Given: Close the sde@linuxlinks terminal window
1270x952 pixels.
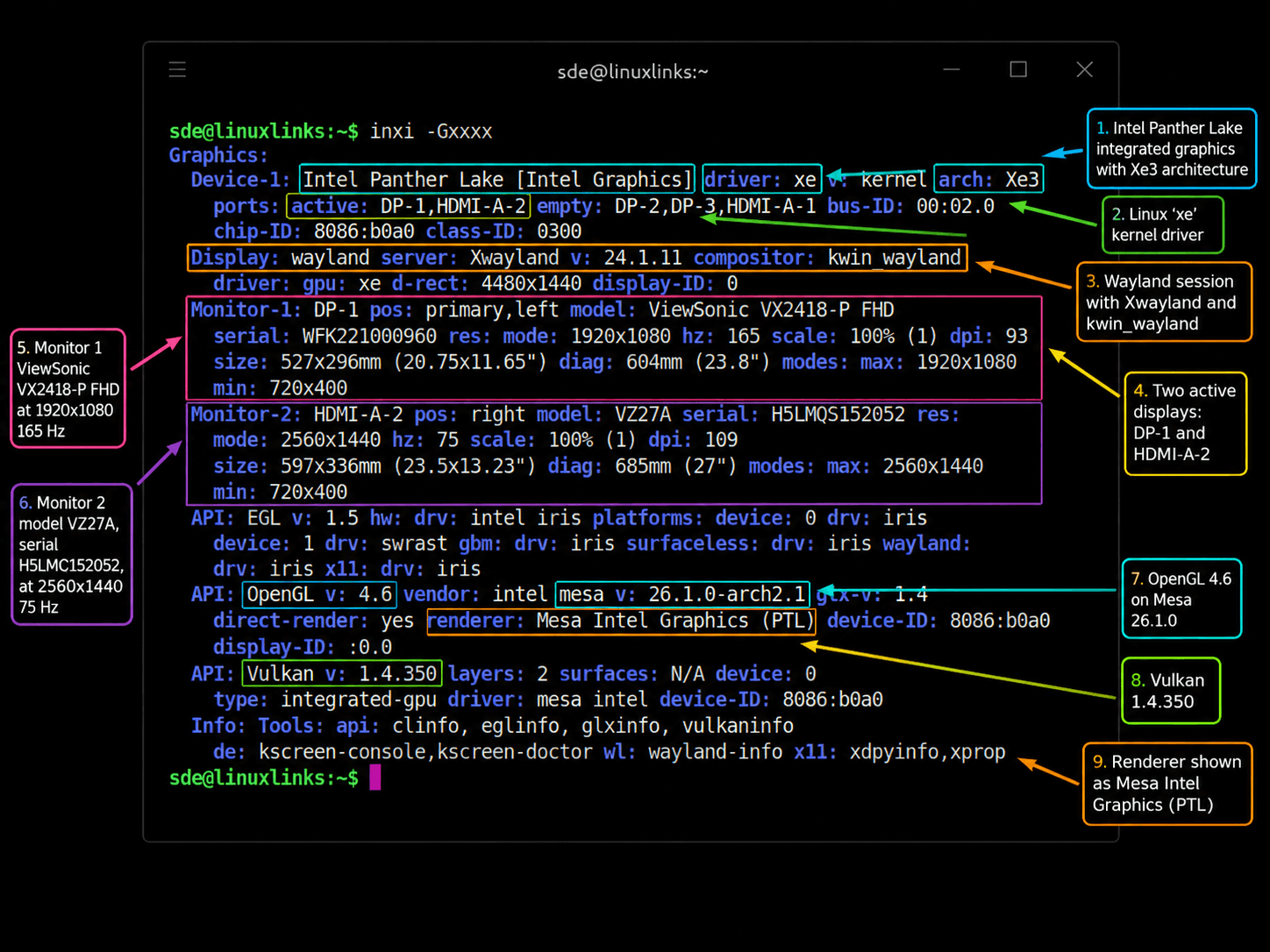Looking at the screenshot, I should (x=1085, y=69).
